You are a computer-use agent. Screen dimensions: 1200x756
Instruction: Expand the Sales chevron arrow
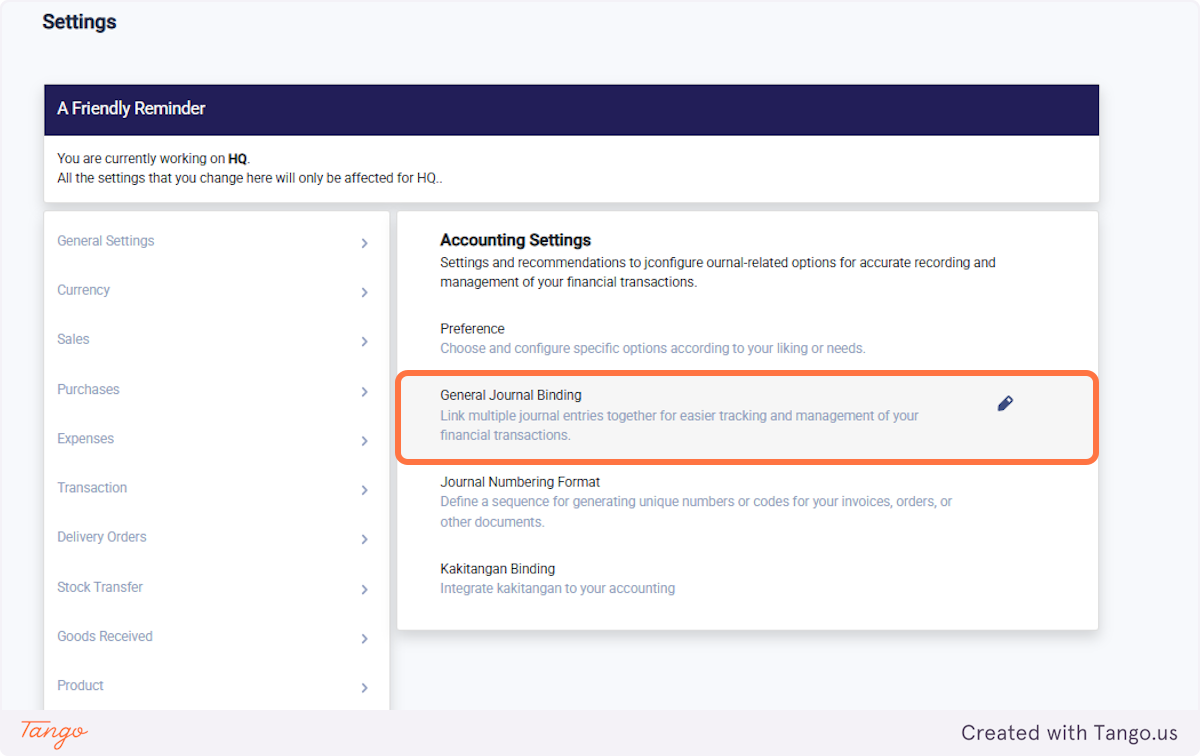click(x=364, y=342)
